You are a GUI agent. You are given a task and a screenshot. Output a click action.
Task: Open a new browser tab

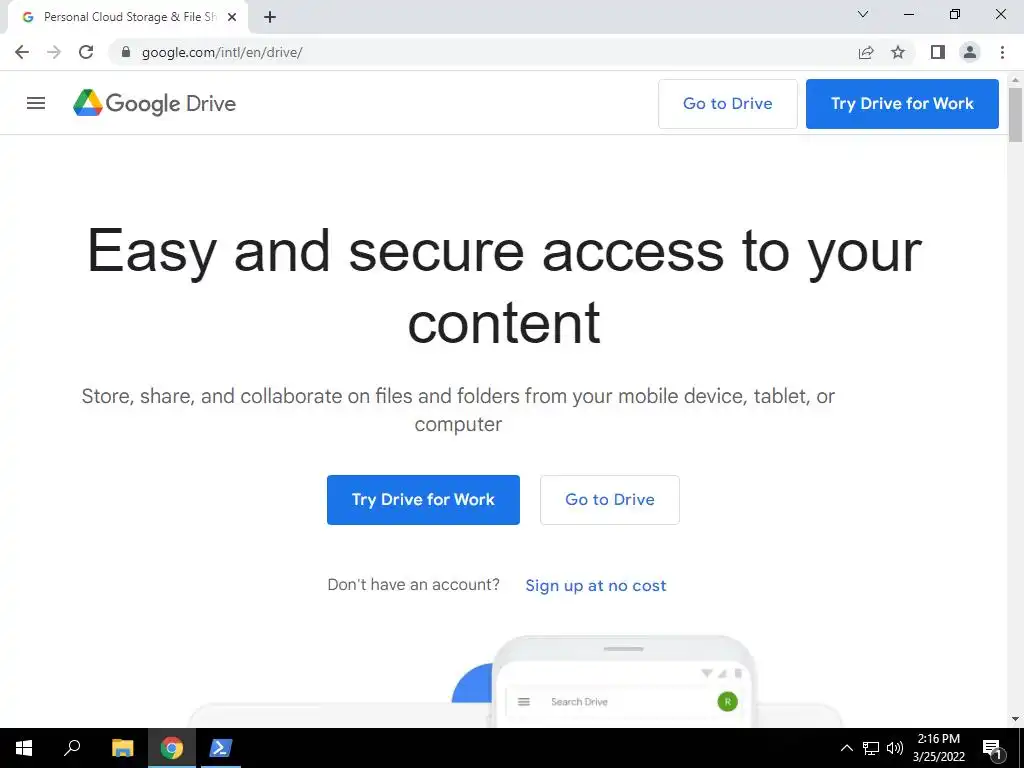point(270,17)
